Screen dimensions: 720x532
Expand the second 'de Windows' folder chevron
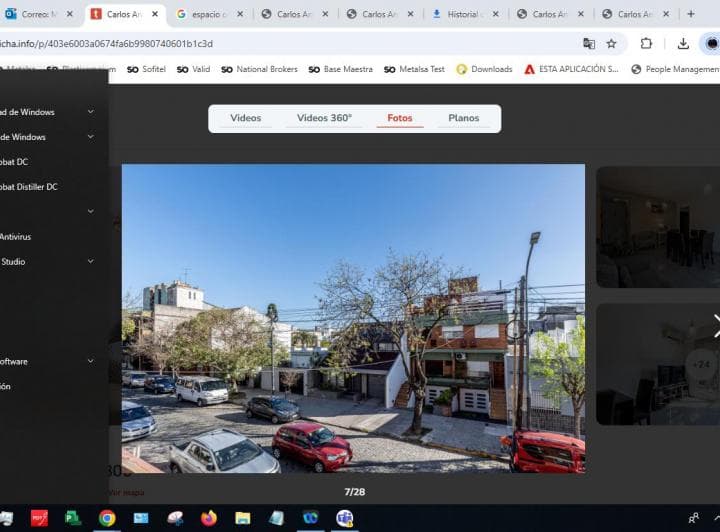click(90, 137)
